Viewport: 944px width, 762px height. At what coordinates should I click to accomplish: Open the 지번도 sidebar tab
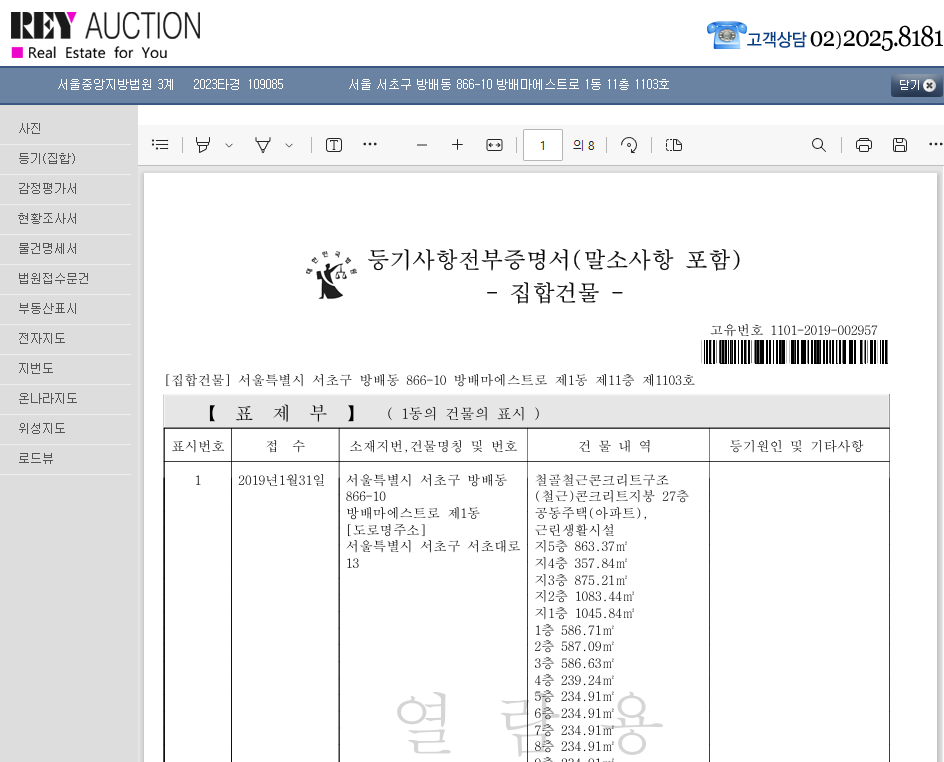point(66,368)
